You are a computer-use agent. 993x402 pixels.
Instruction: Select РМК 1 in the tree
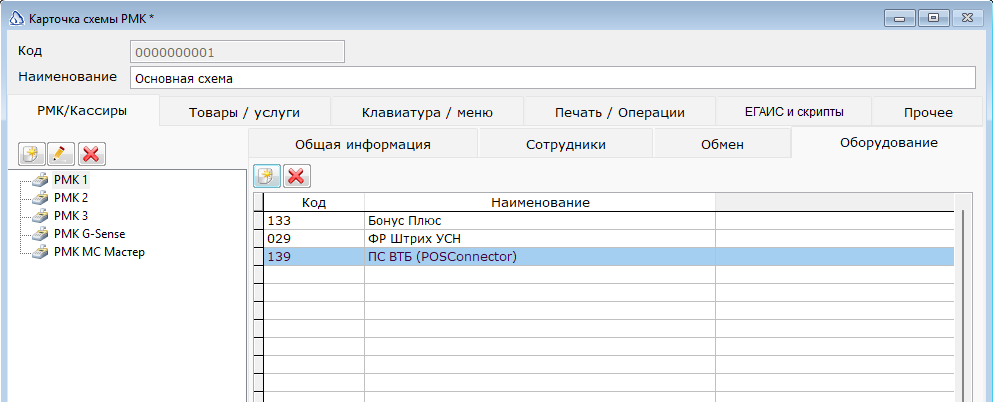71,180
